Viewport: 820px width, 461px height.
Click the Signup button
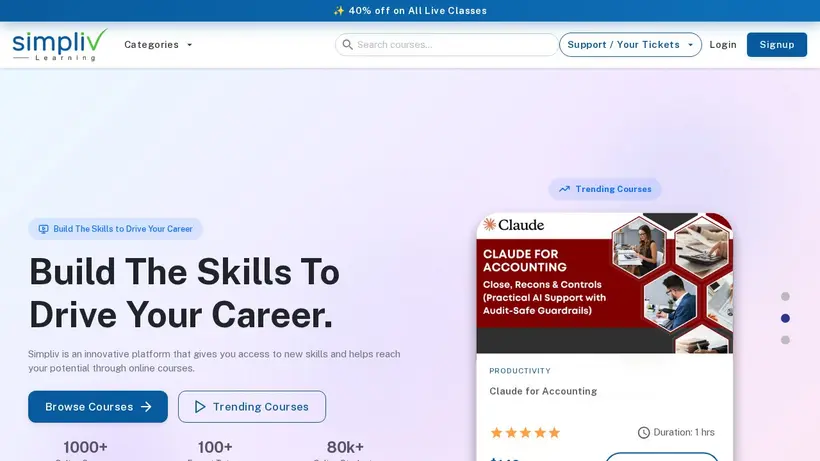pos(777,45)
